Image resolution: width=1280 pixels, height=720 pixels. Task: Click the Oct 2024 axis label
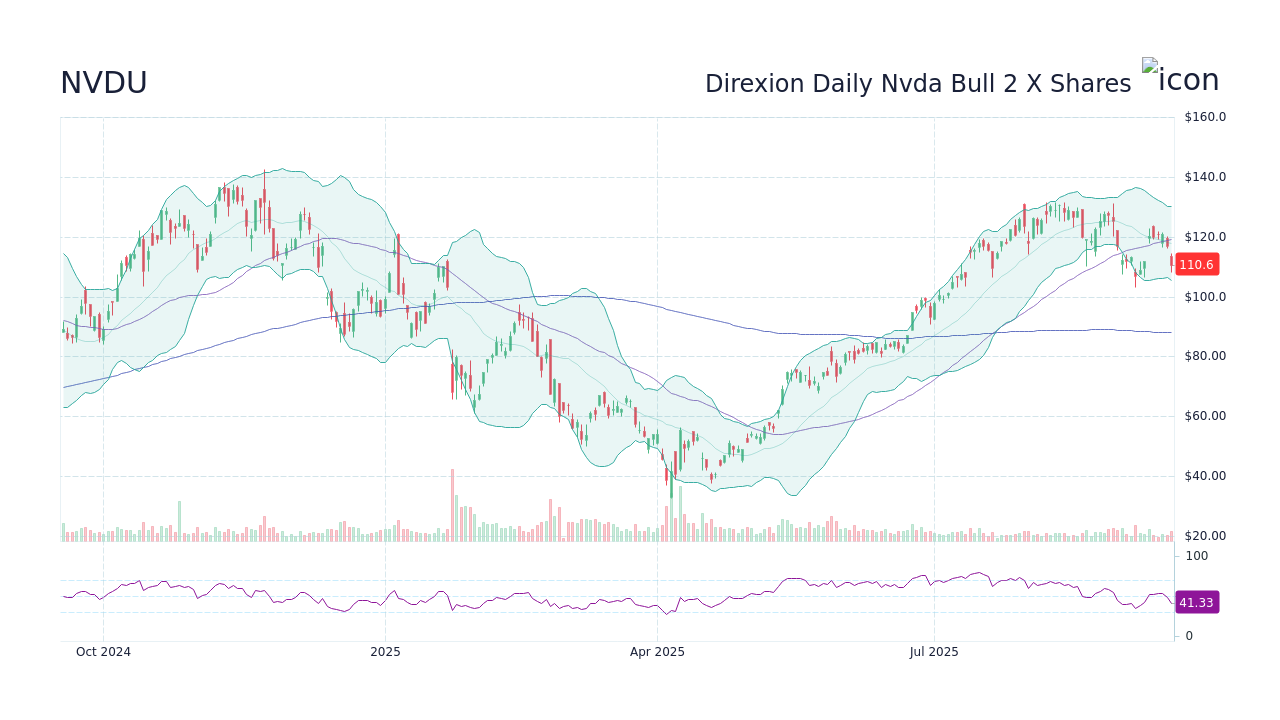point(103,652)
